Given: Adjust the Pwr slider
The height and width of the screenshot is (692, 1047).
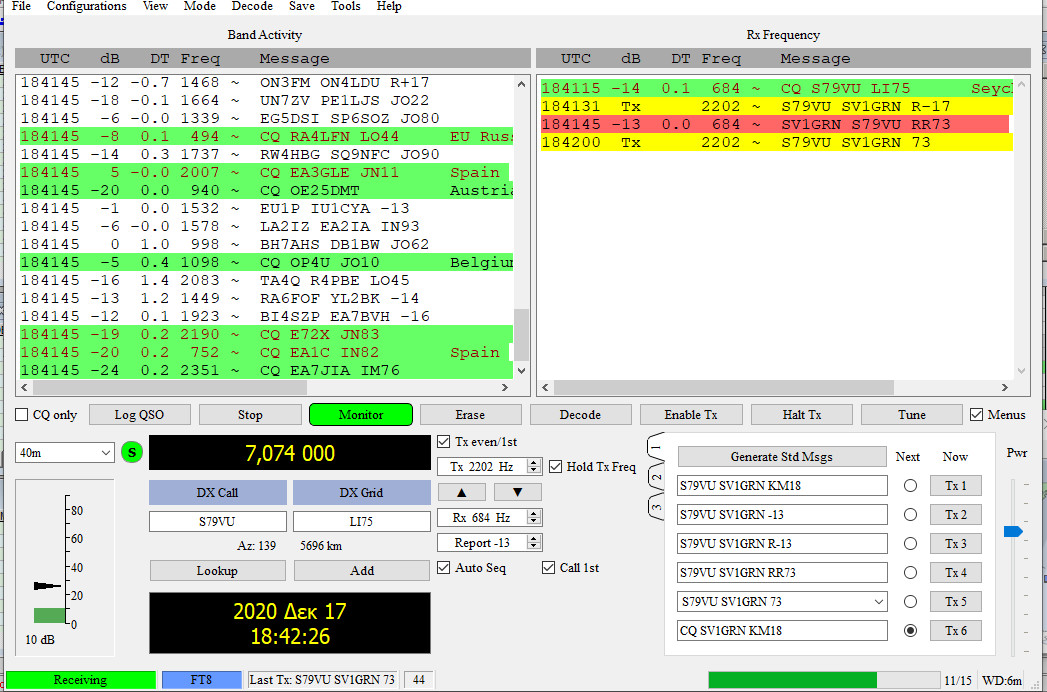Looking at the screenshot, I should pos(1012,532).
